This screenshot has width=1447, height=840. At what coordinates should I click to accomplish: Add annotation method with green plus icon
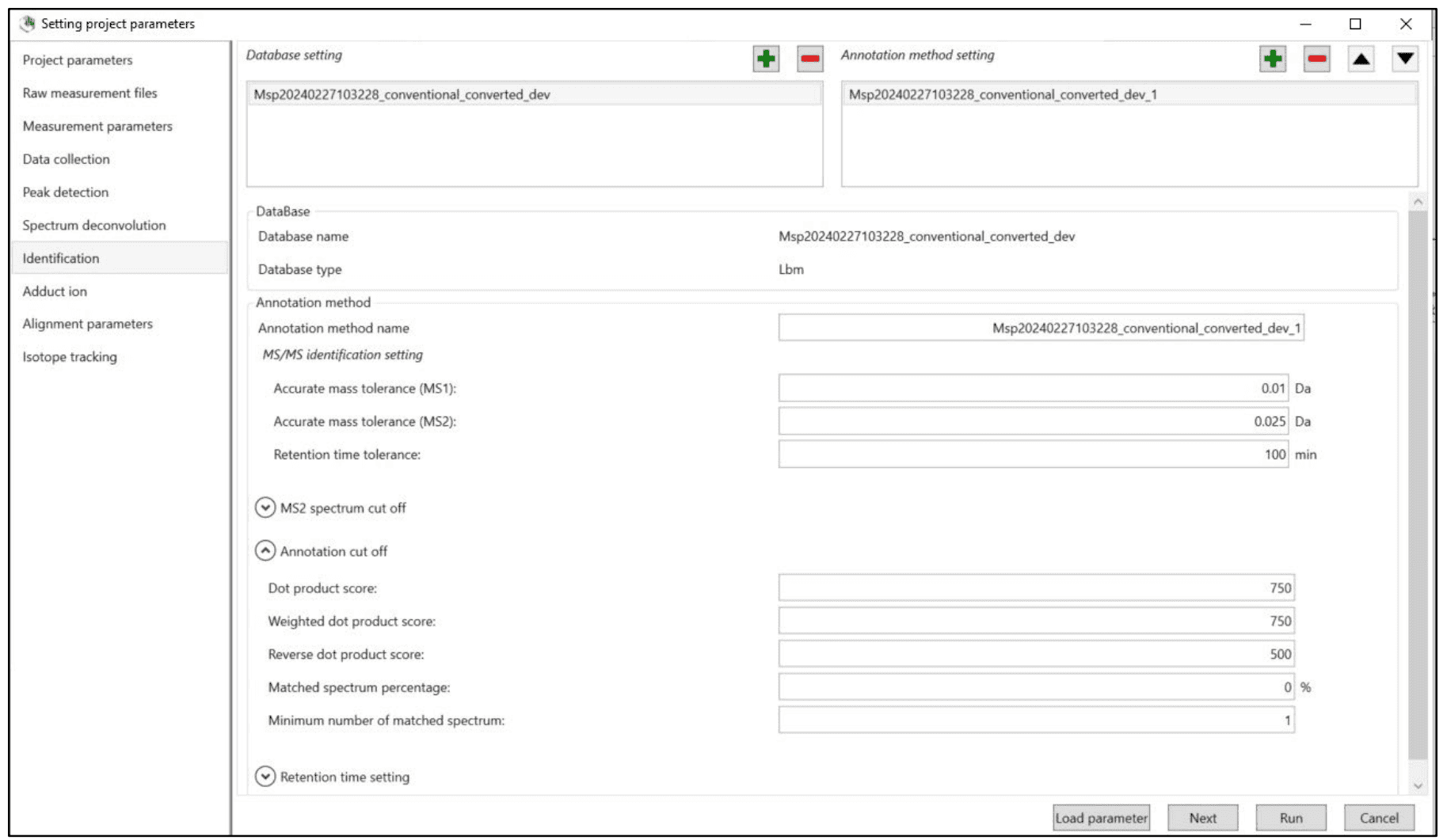pos(1272,59)
